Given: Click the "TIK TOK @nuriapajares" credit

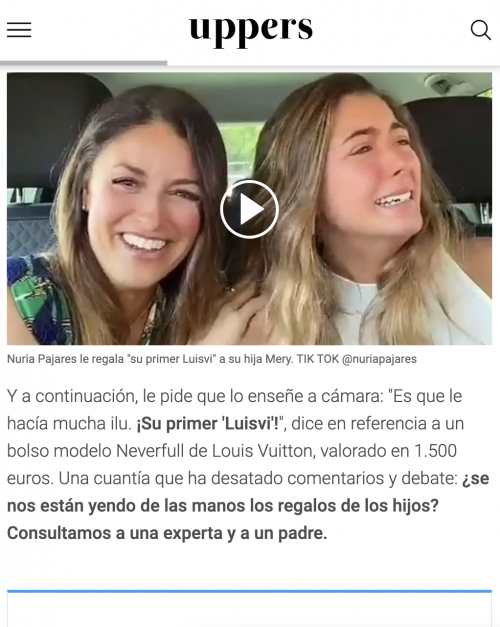Looking at the screenshot, I should [356, 359].
